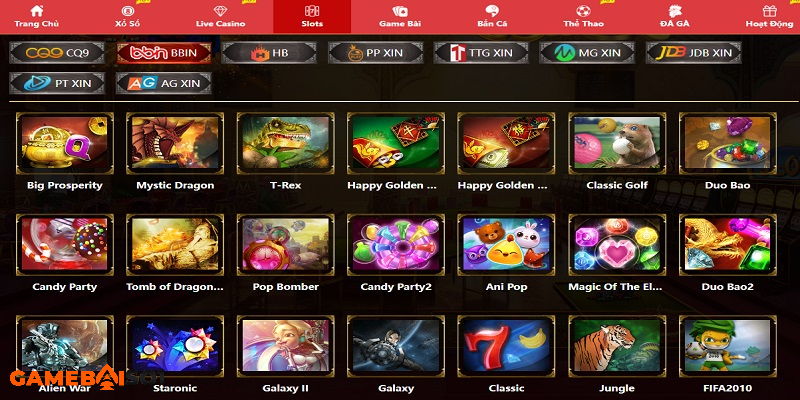Open the Live Casino diamond icon
The width and height of the screenshot is (800, 400).
pos(220,11)
